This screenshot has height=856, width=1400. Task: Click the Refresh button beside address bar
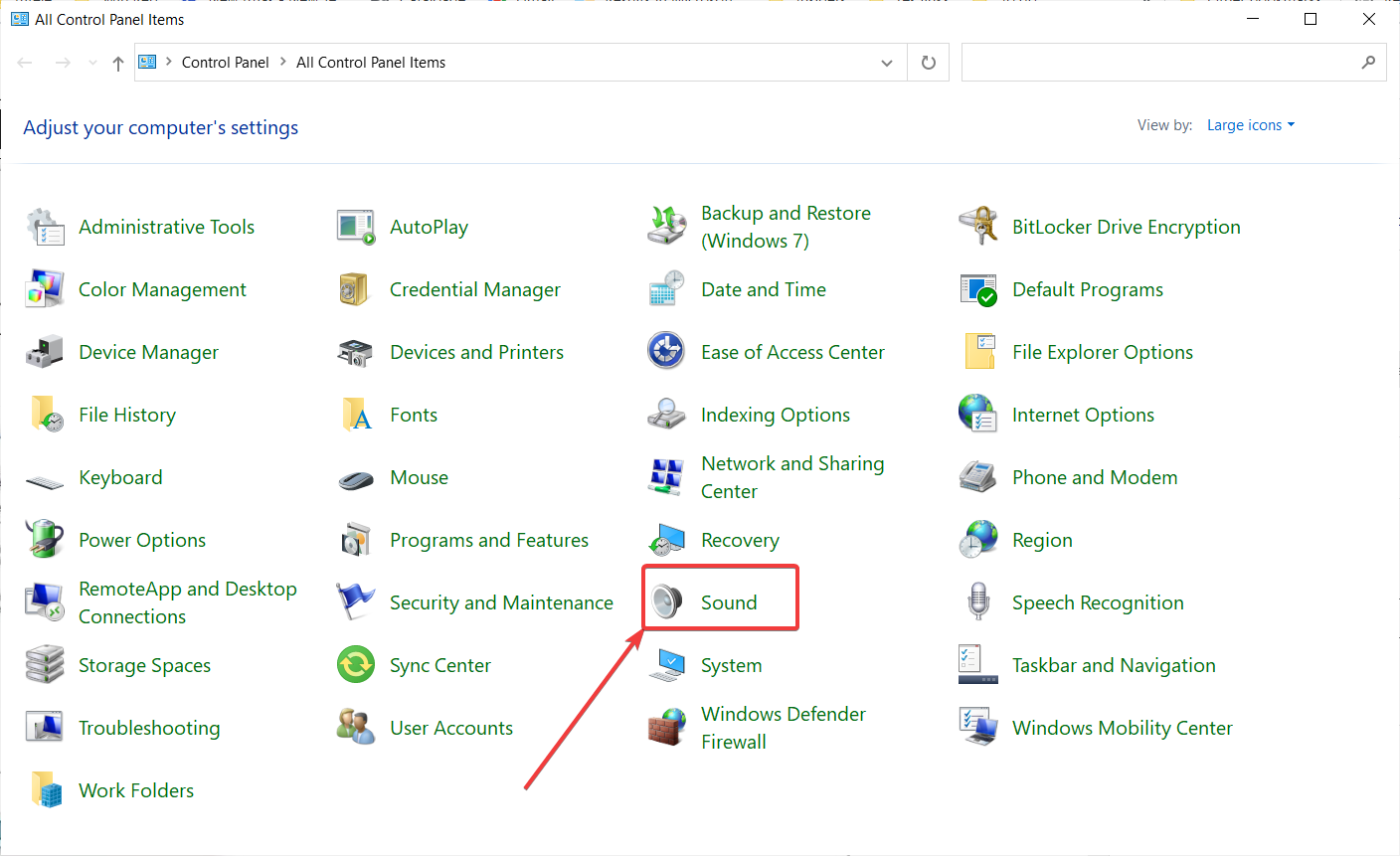click(929, 63)
